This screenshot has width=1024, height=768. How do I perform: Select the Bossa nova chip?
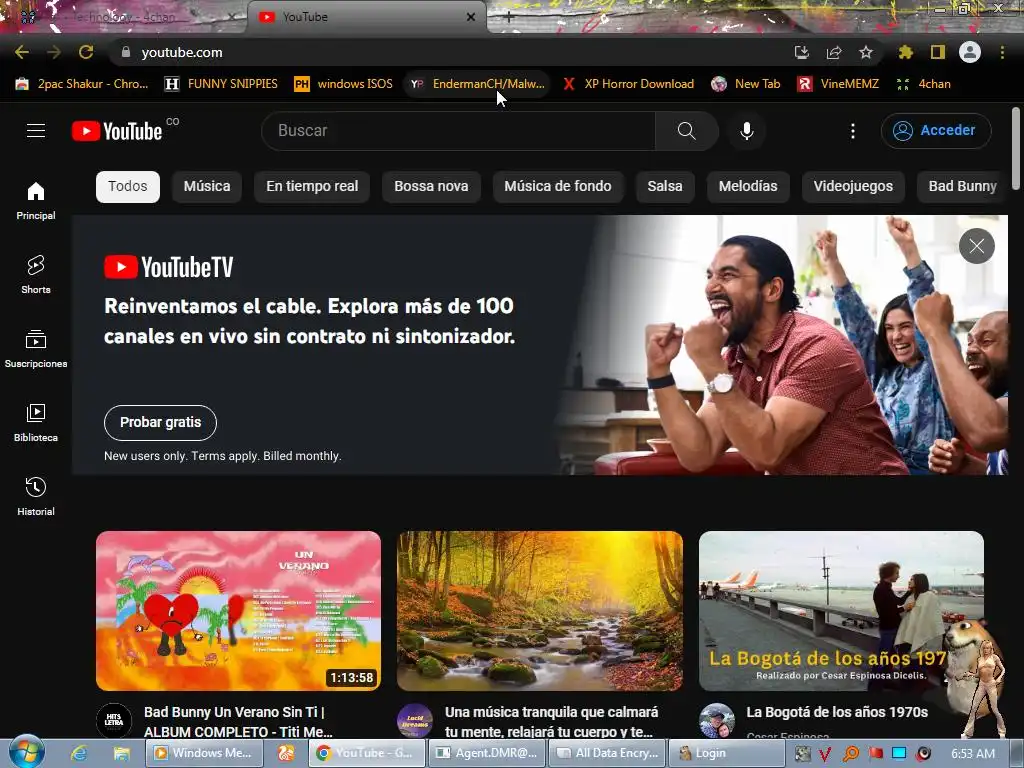(x=431, y=187)
